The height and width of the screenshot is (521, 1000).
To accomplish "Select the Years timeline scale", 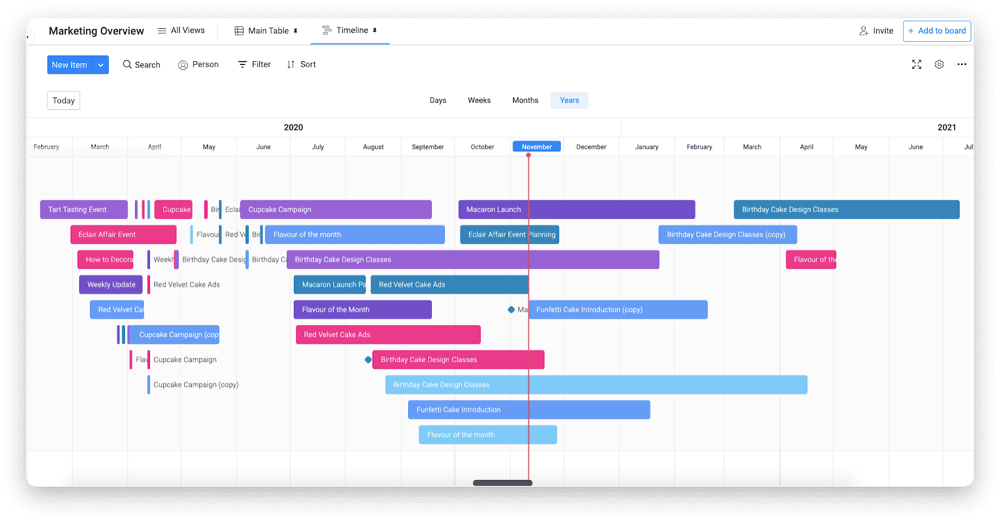I will pos(570,100).
